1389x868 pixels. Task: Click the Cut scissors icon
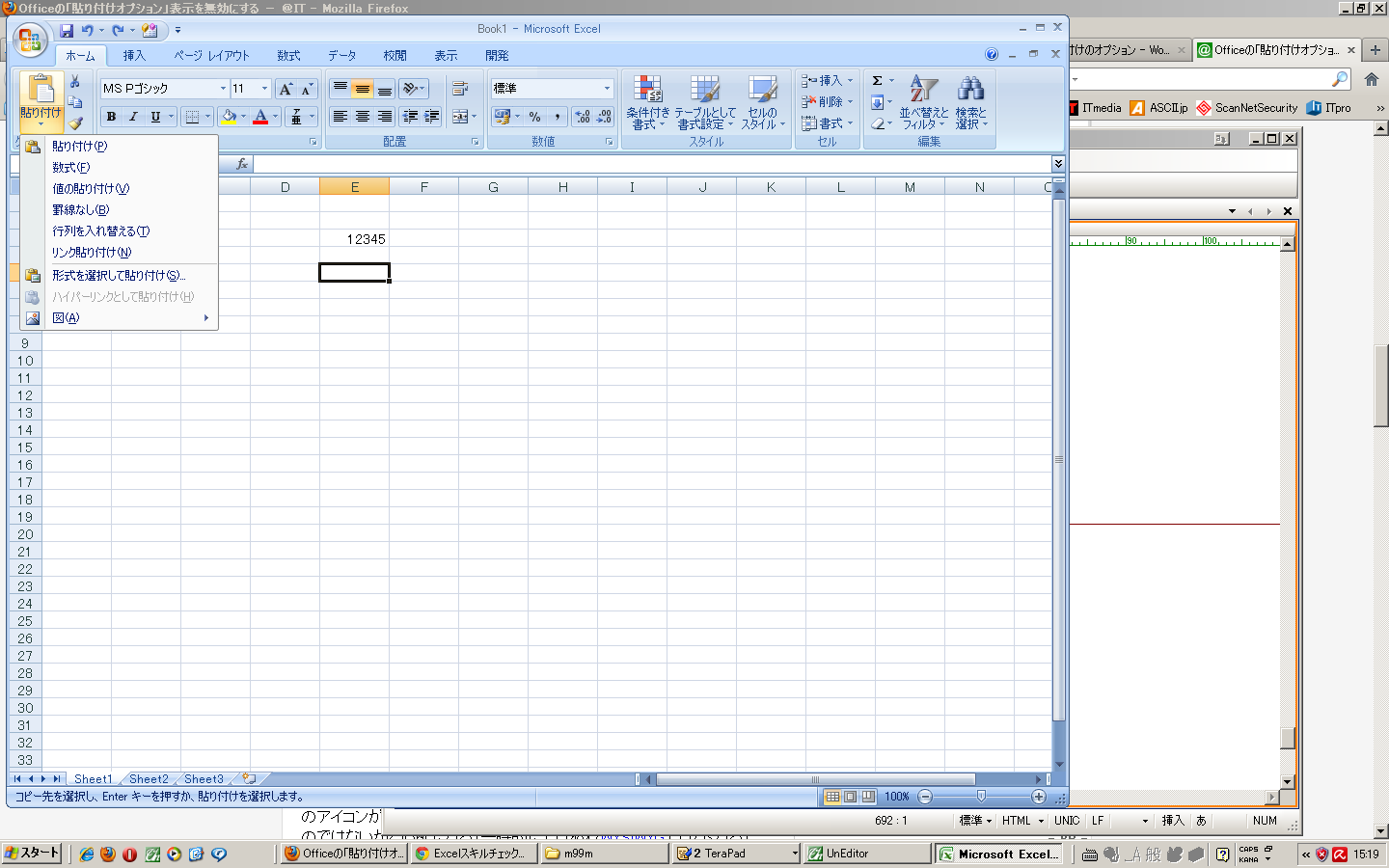(x=75, y=82)
